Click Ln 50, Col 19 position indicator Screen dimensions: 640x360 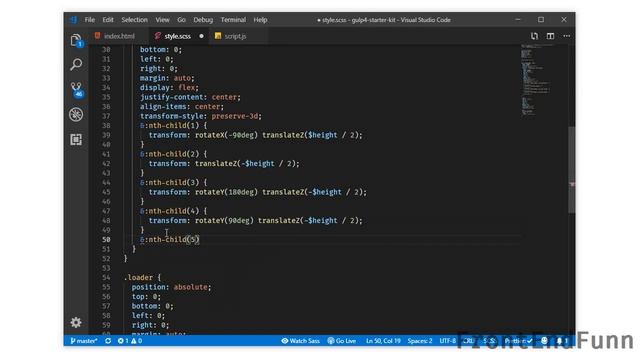(x=383, y=340)
